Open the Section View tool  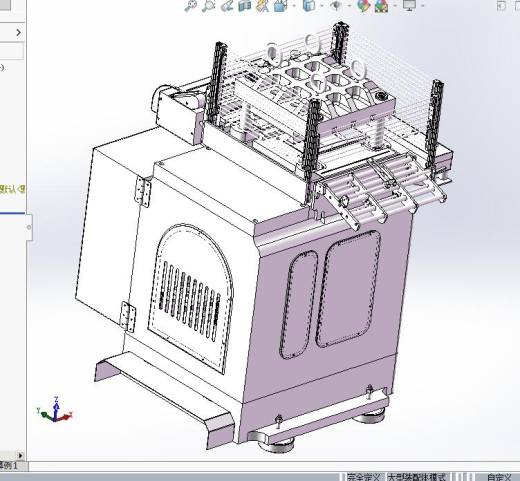click(245, 6)
